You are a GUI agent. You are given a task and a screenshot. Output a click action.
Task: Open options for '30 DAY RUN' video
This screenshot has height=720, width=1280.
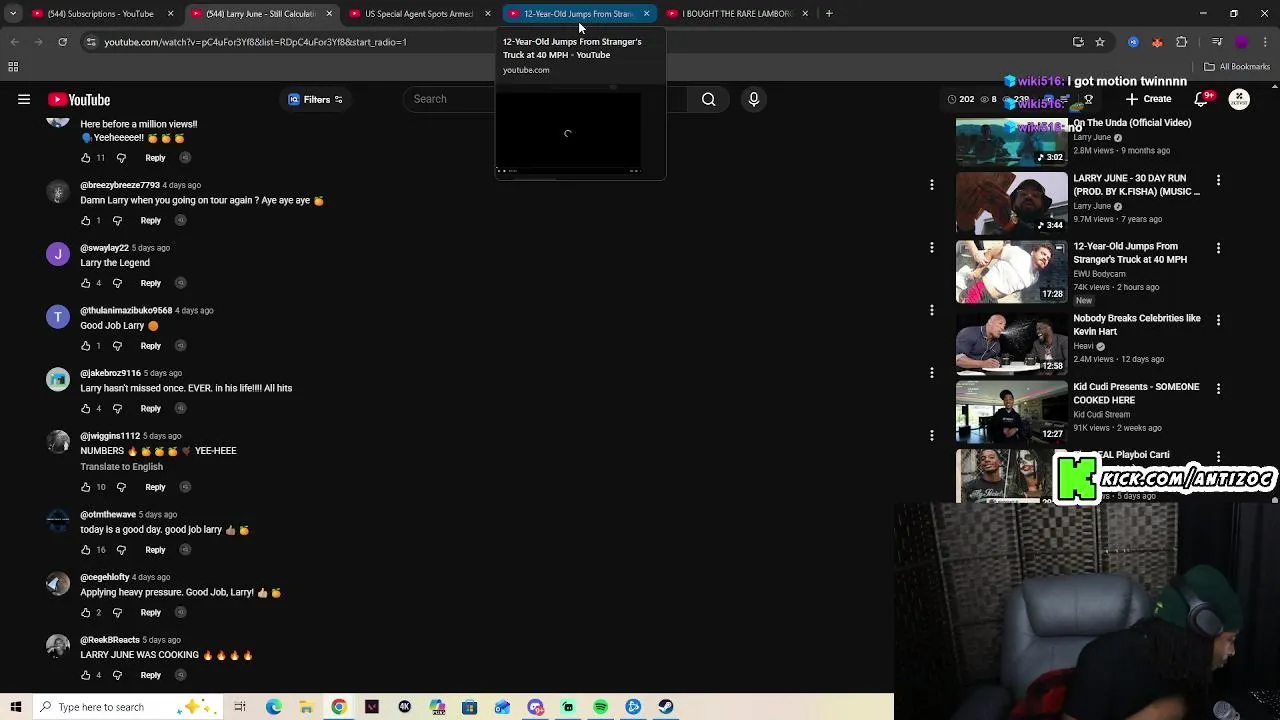click(1218, 180)
